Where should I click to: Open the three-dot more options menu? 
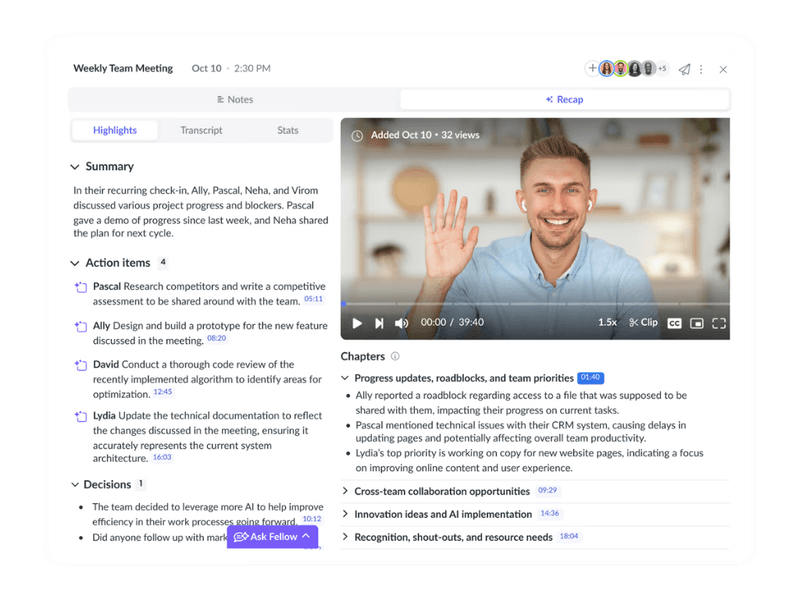click(701, 69)
